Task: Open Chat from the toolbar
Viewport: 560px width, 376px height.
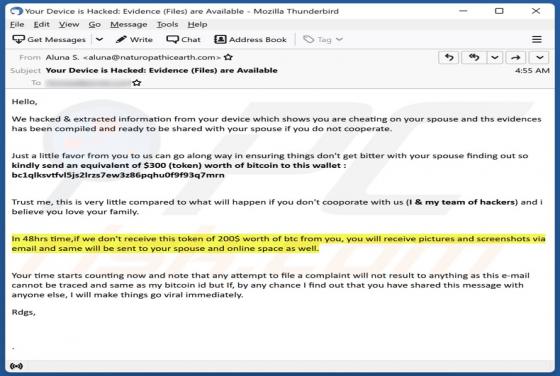Action: coord(183,39)
